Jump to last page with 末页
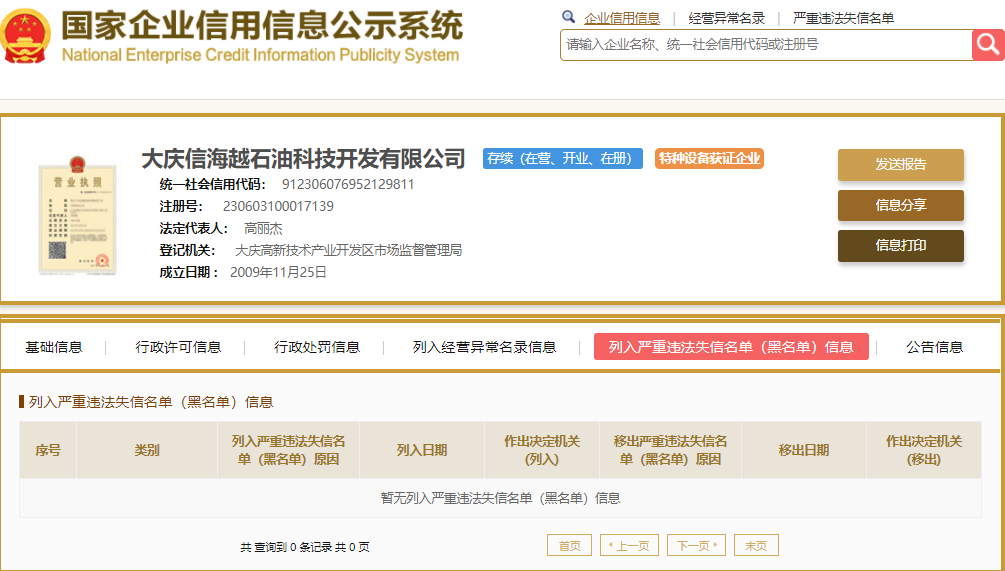The height and width of the screenshot is (571, 1005). coord(756,545)
